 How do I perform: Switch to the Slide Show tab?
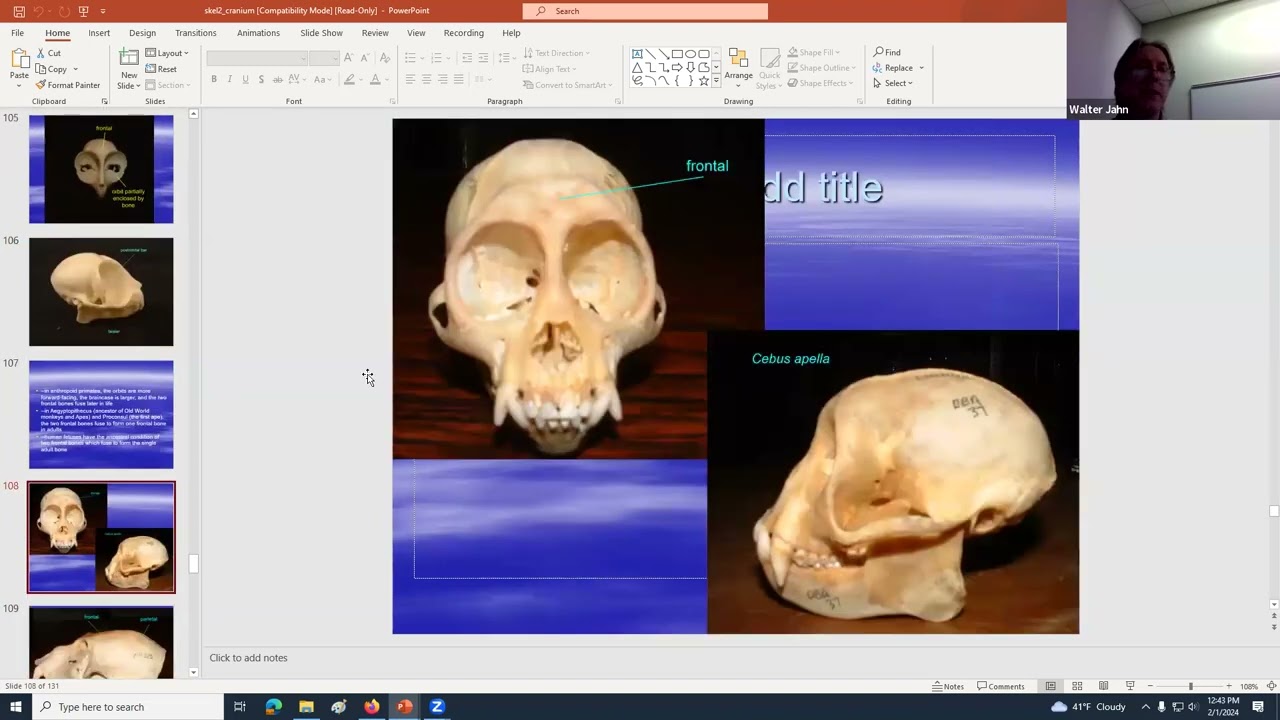coord(321,33)
